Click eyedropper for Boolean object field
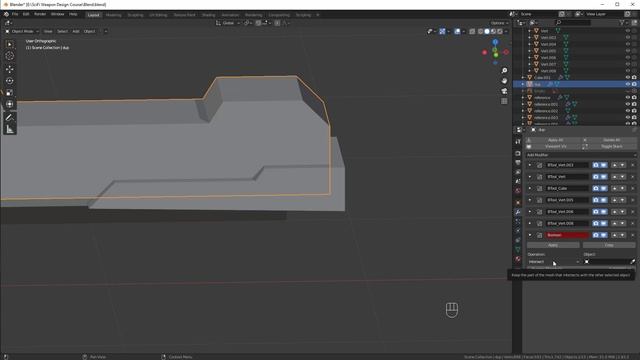Screen dimensions: 640x360 [x=632, y=262]
